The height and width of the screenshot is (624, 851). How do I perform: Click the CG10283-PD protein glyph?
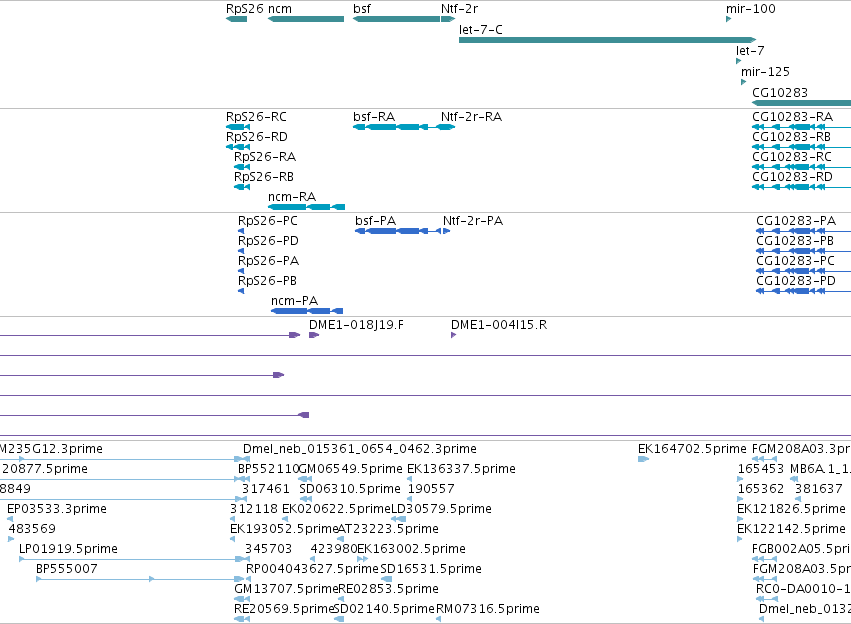tap(804, 291)
